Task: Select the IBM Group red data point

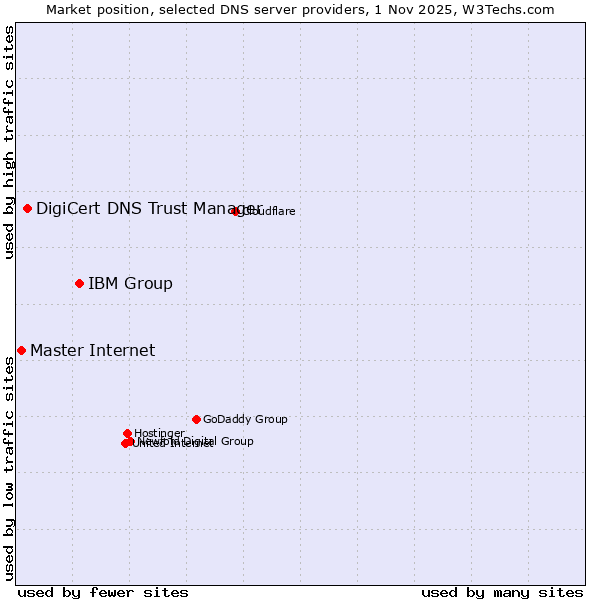Action: coord(79,283)
